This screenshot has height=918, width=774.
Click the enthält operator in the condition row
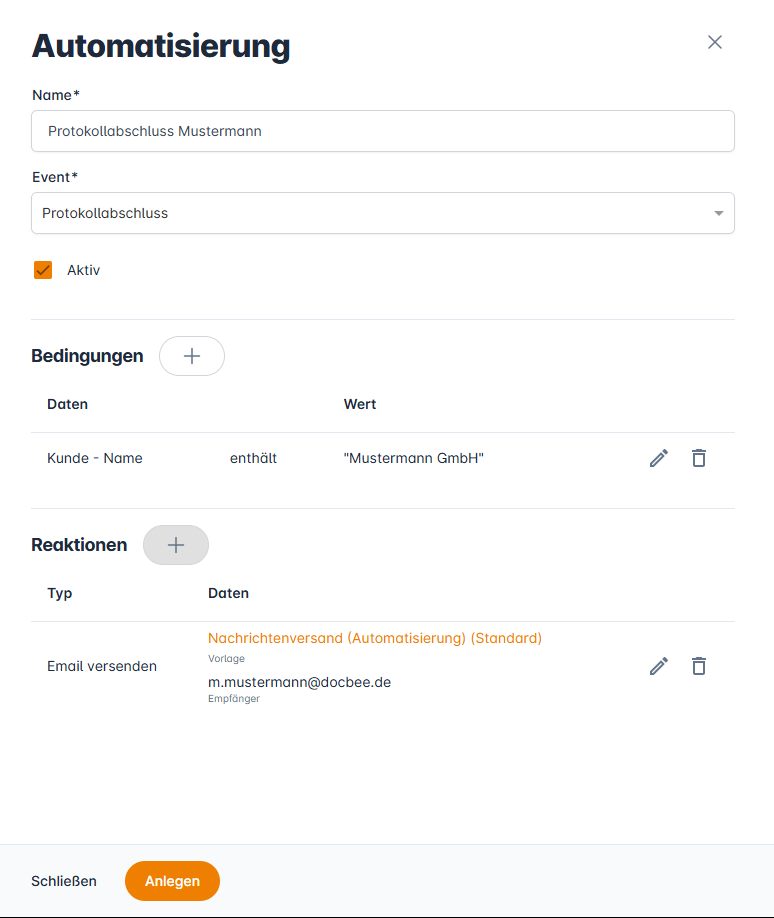253,458
